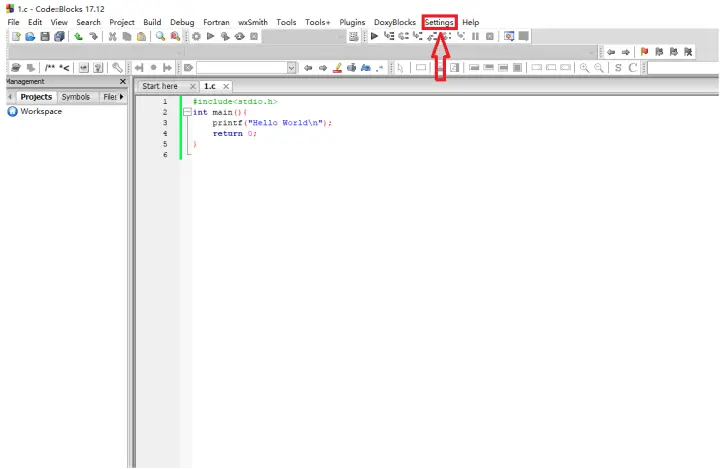Click the Next bookmark flag icon

(674, 52)
